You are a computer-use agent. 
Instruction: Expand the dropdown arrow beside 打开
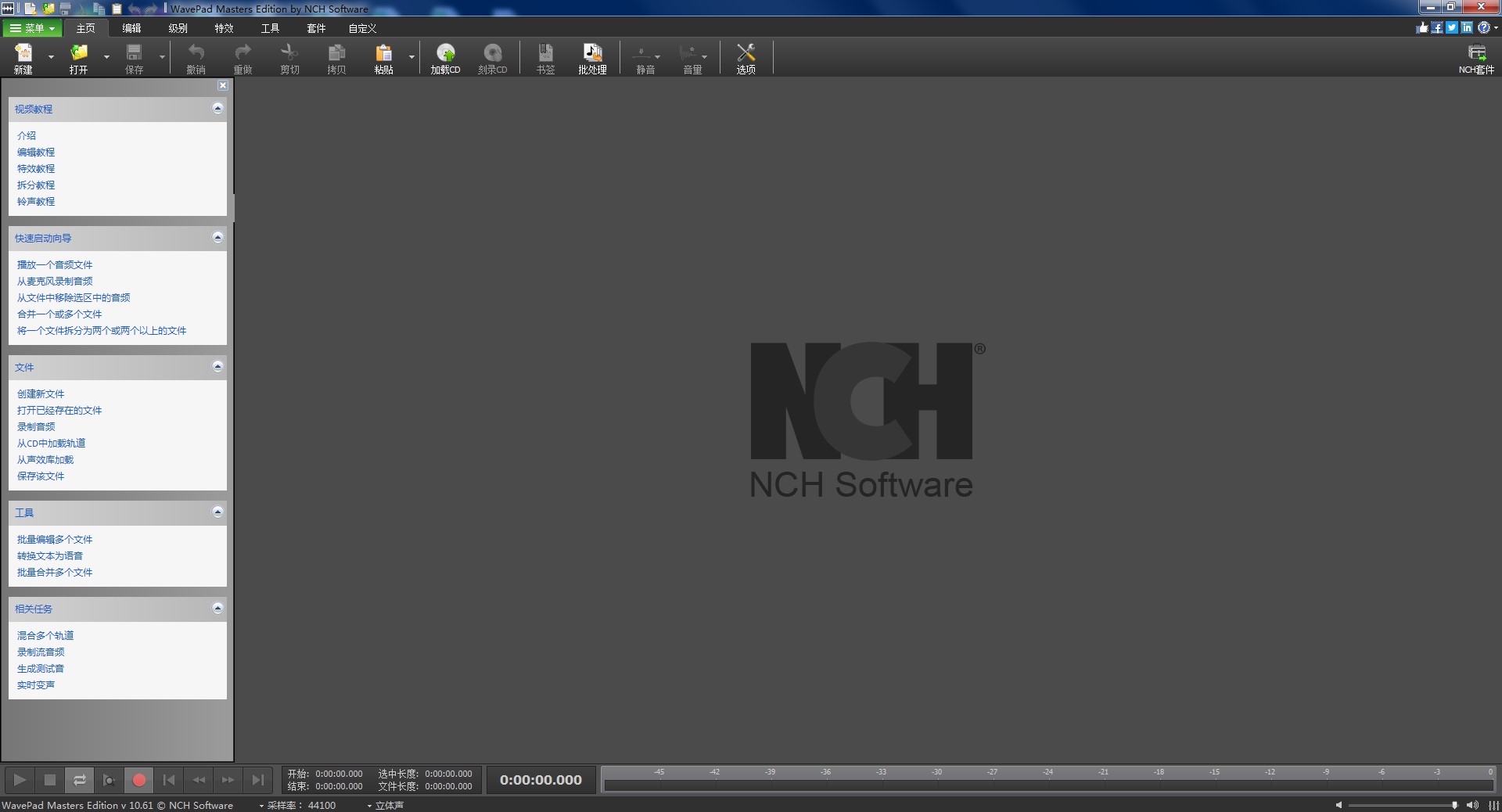107,57
